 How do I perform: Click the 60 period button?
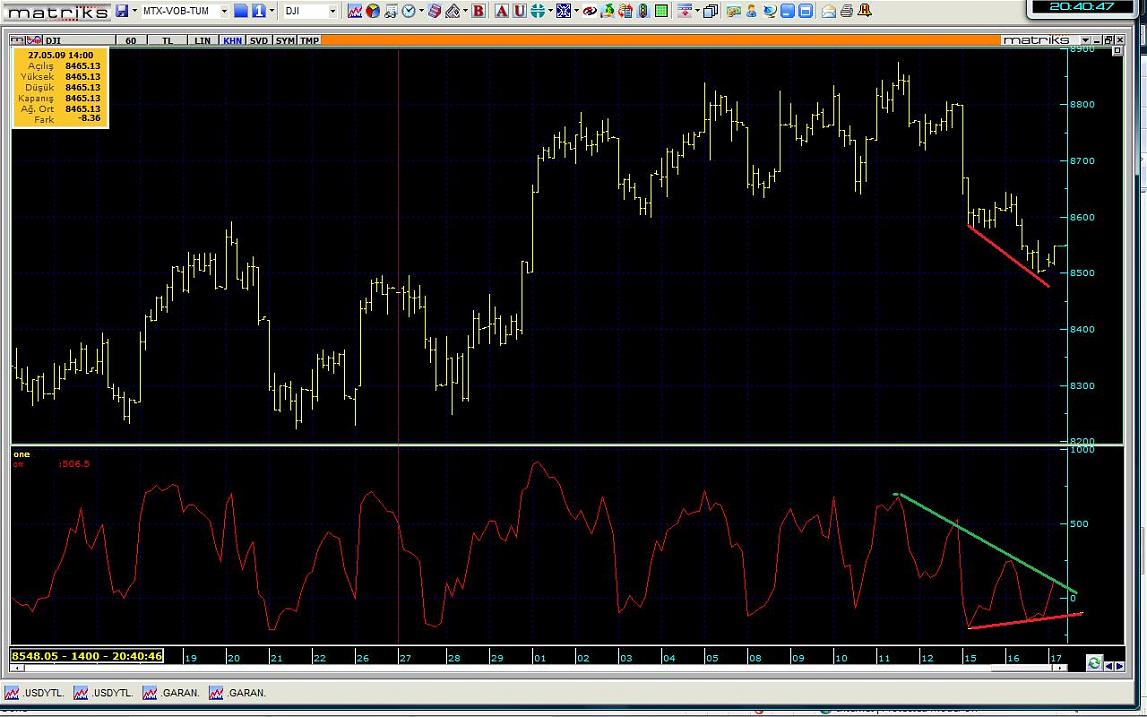pos(131,41)
